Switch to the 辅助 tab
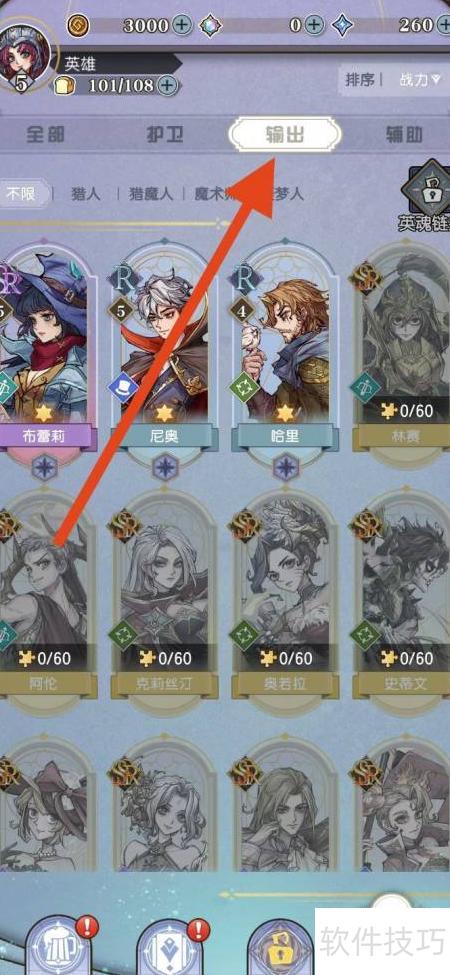The image size is (450, 975). [x=404, y=134]
